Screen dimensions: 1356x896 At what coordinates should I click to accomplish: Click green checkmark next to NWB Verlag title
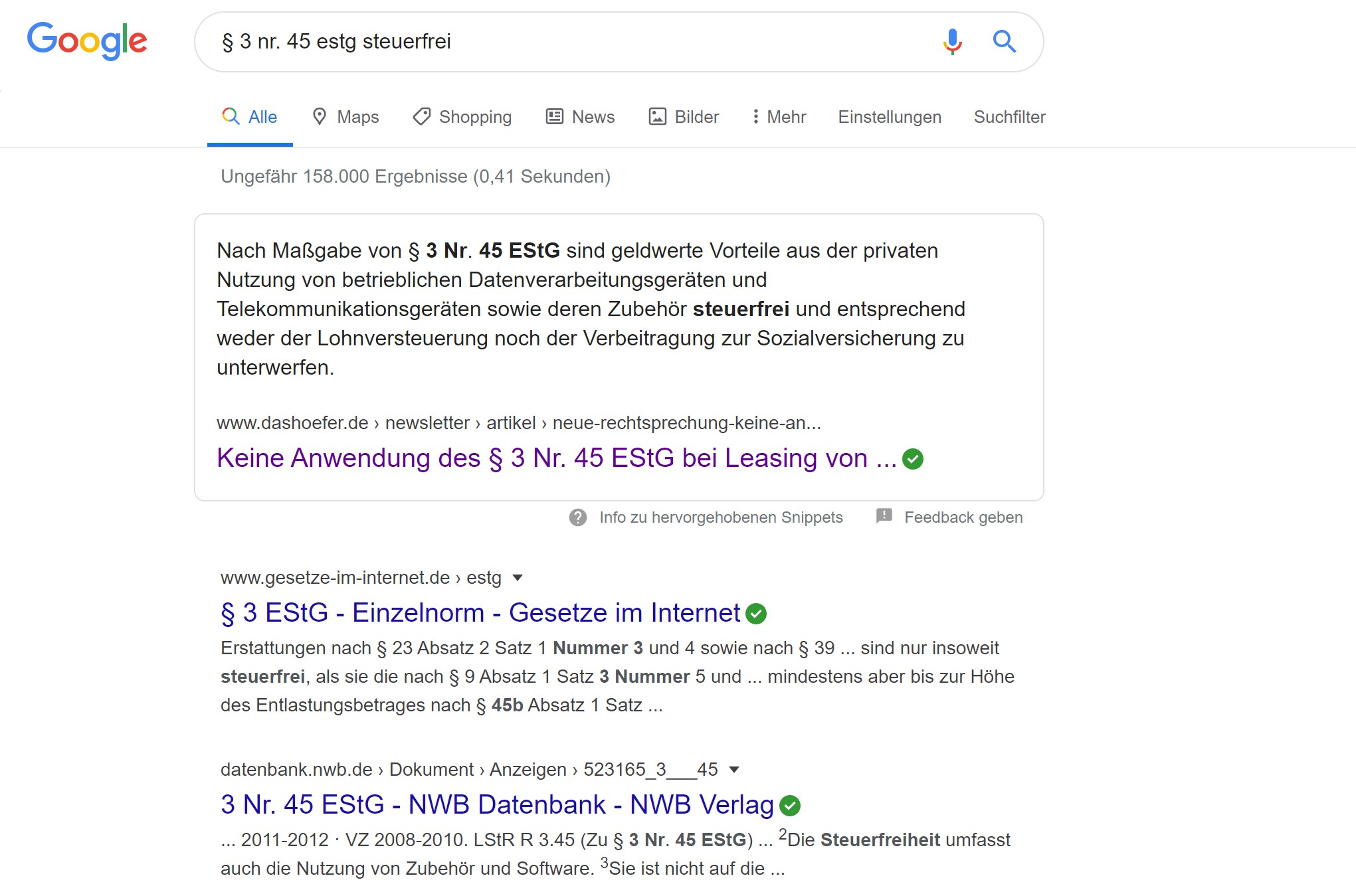790,806
